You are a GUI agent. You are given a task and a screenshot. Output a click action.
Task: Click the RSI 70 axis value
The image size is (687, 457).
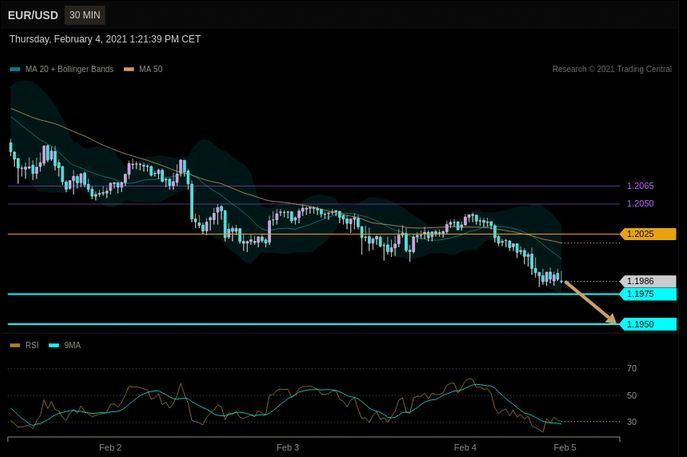(x=631, y=369)
